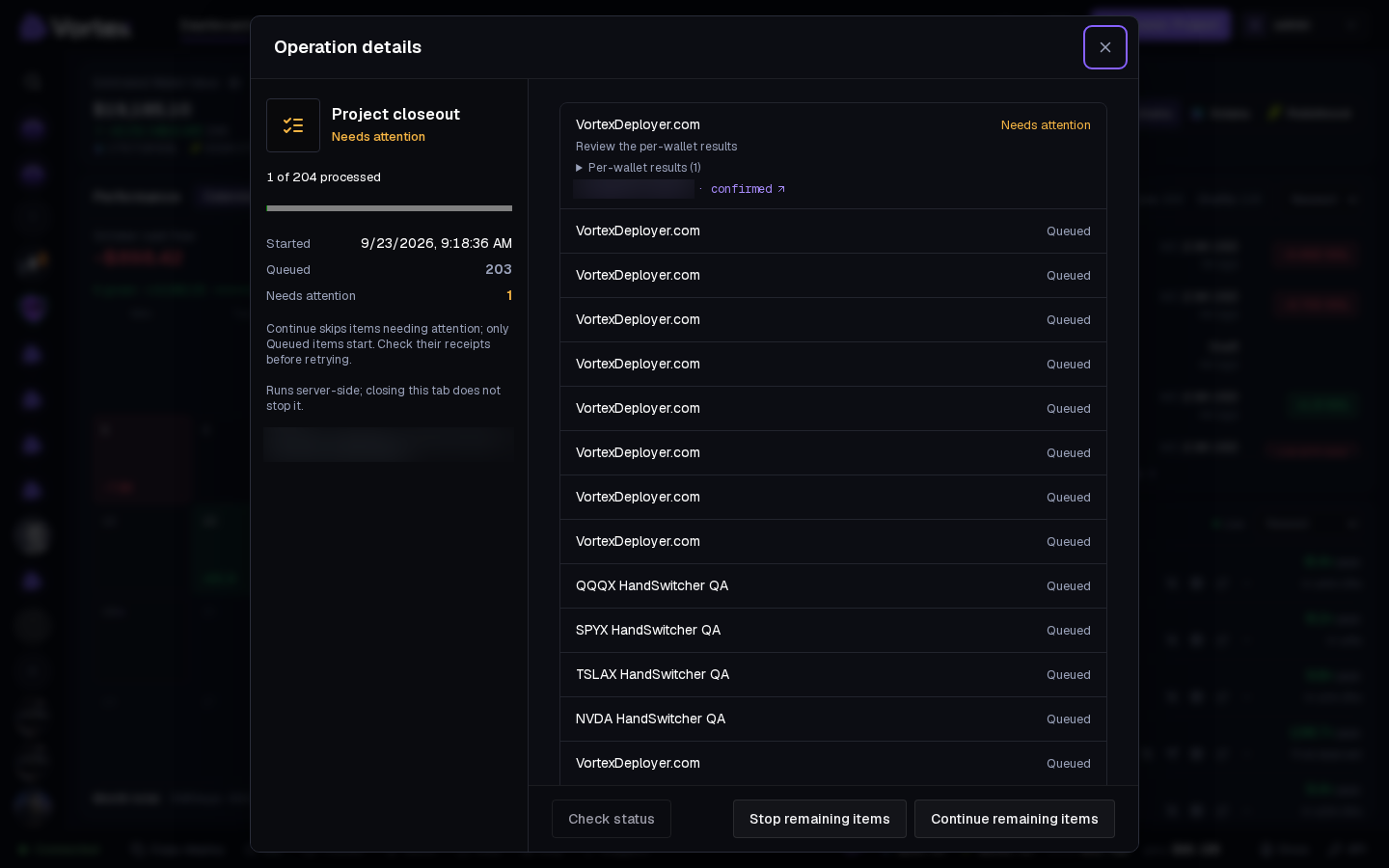Close the Operation details dialog
The width and height of the screenshot is (1389, 868).
tap(1105, 47)
